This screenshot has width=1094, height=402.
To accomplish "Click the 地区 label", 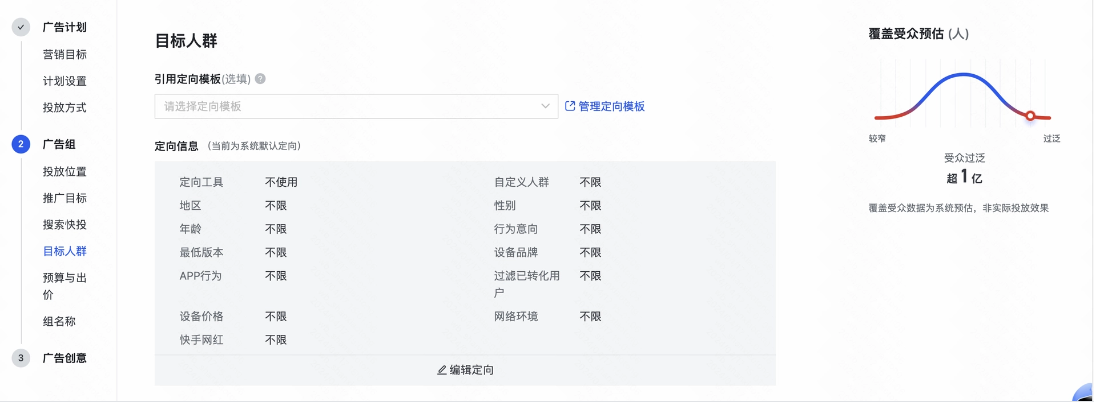I will click(190, 206).
